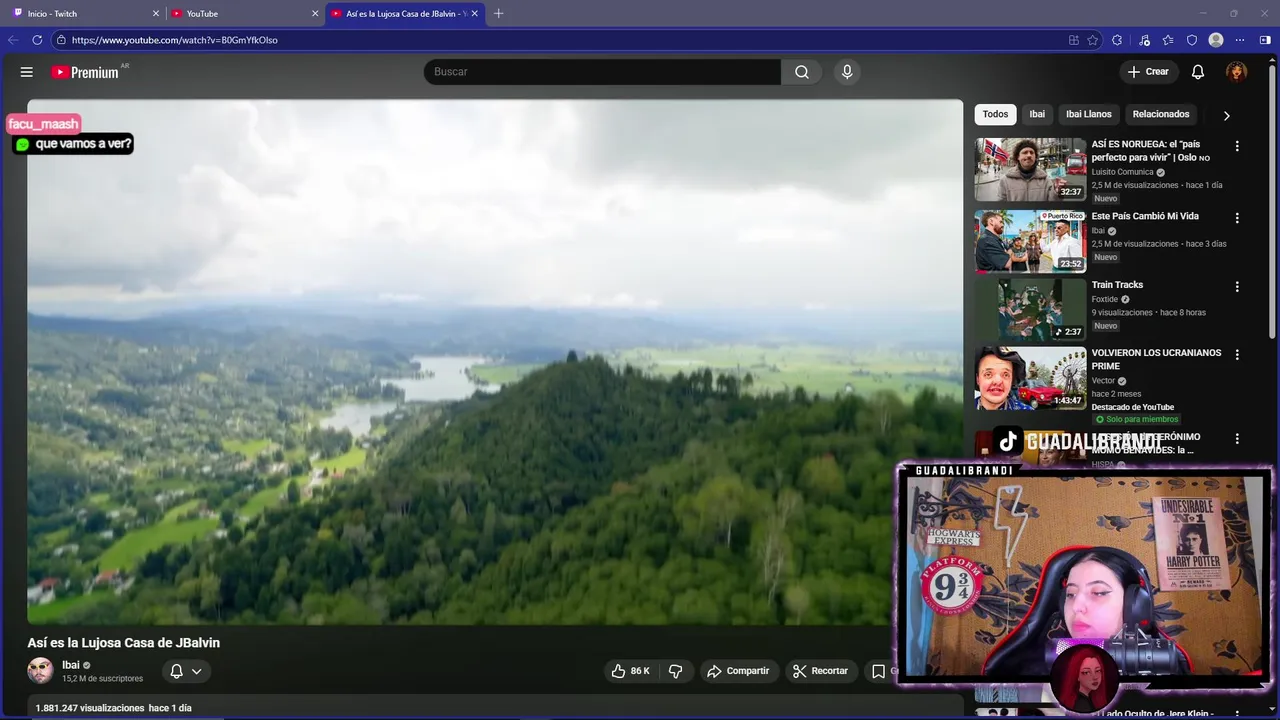
Task: Click the browser address bar URL
Action: (x=174, y=40)
